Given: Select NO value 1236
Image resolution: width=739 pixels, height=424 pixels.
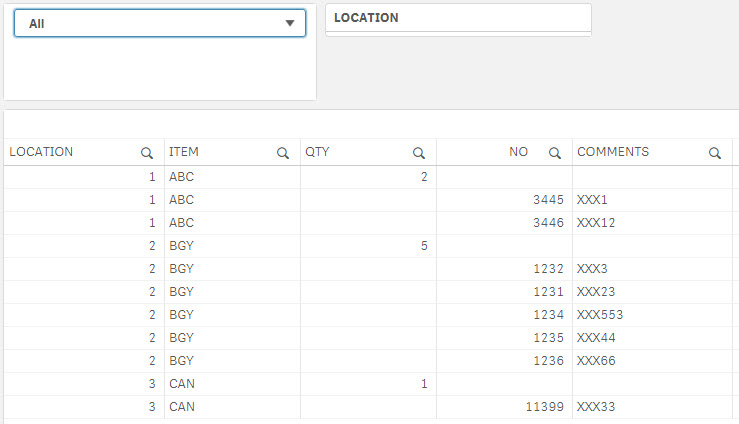Looking at the screenshot, I should (x=548, y=361).
